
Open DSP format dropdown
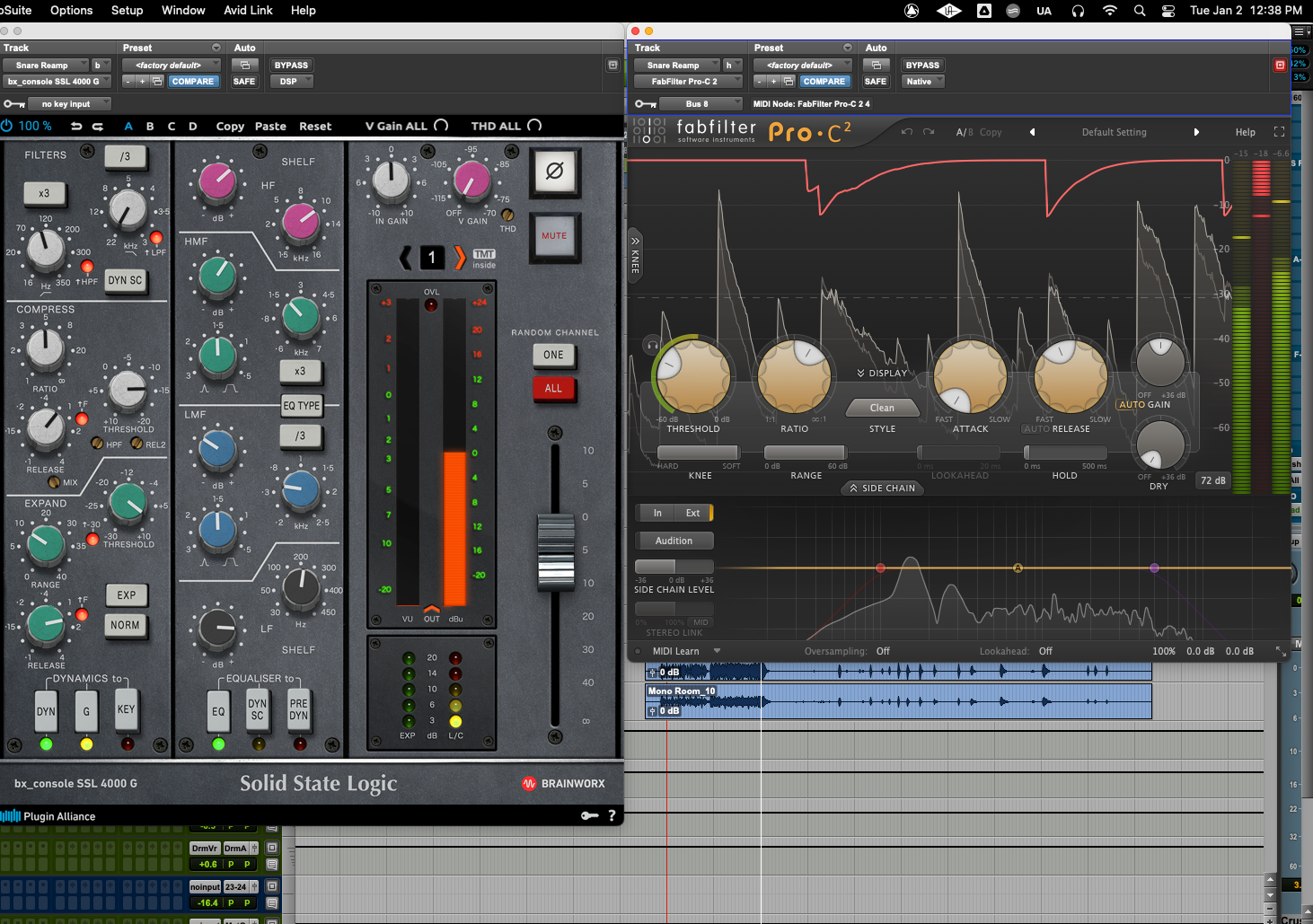coord(292,81)
